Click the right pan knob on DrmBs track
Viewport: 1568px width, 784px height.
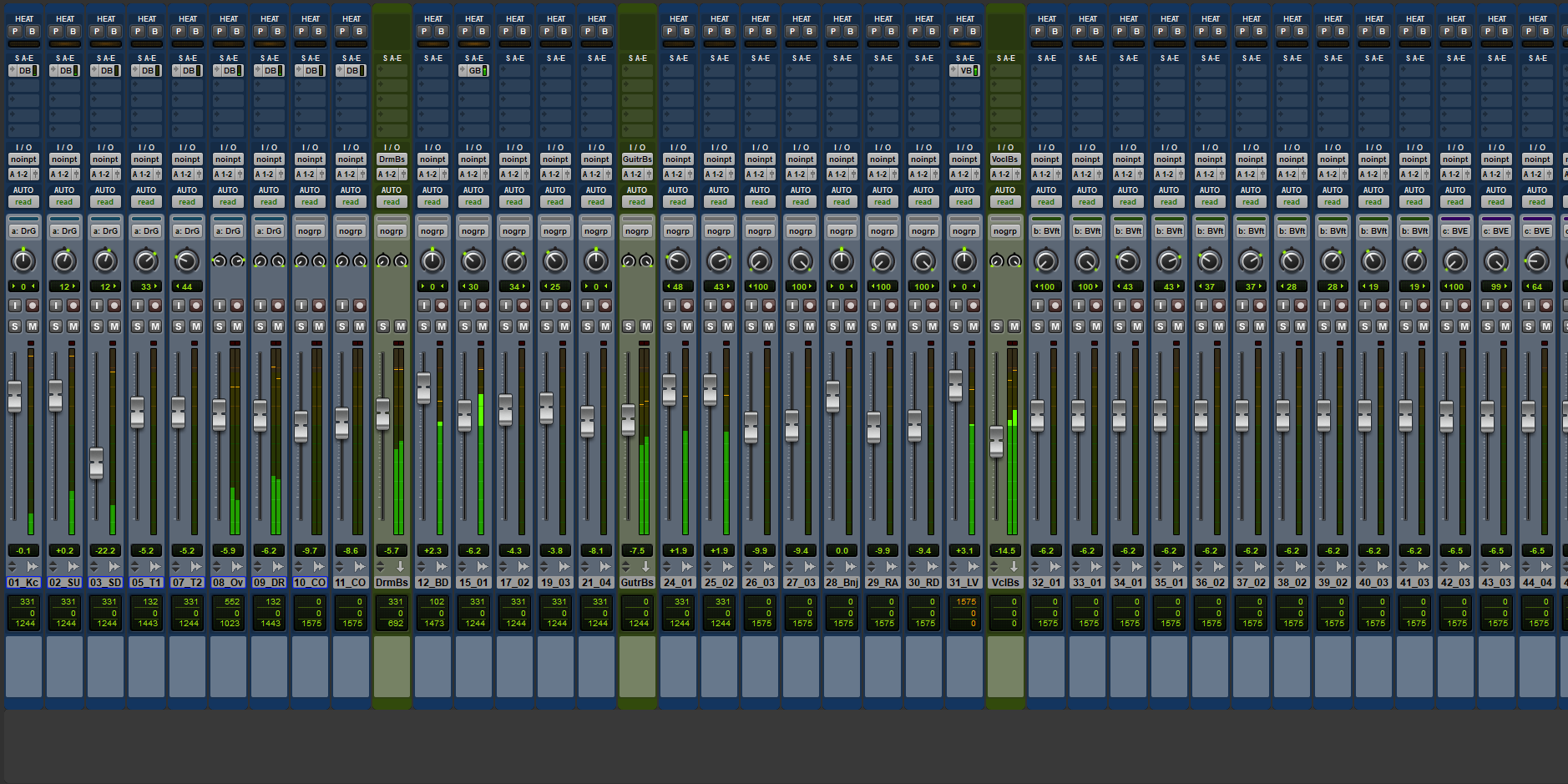point(401,261)
